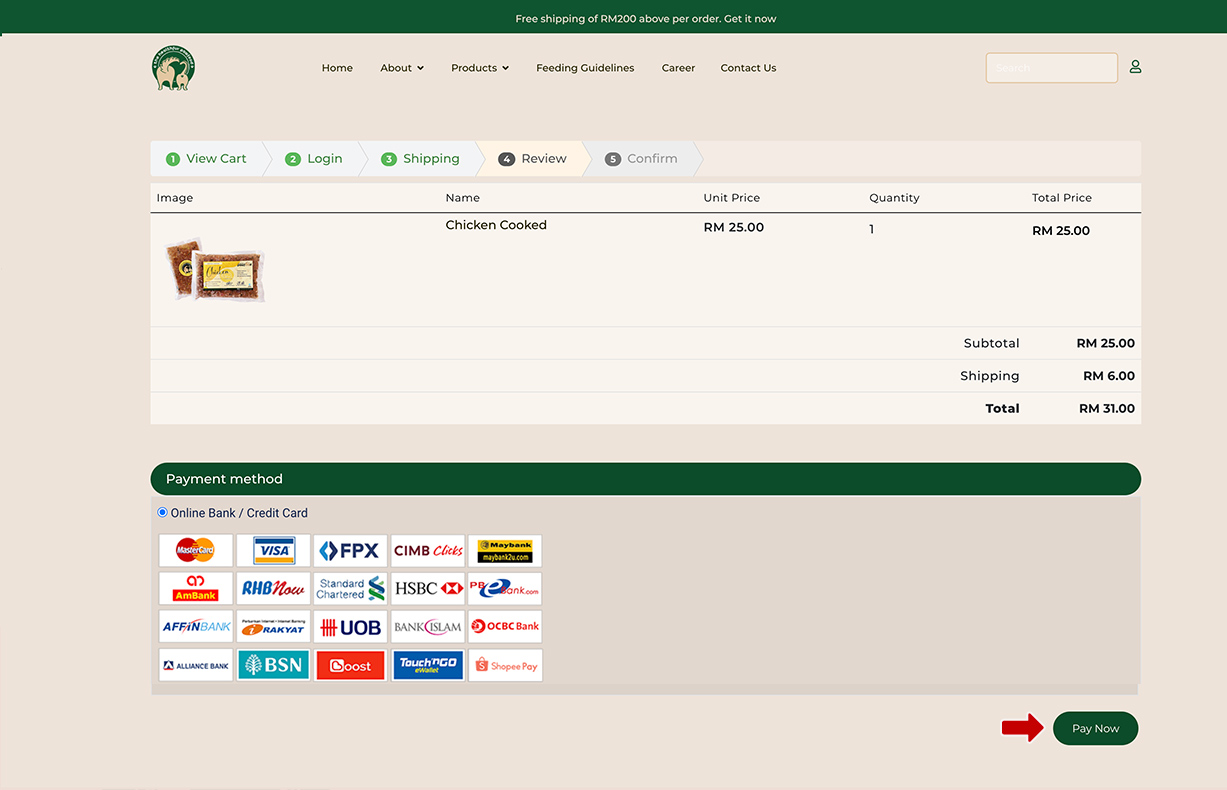Open the Feeding Guidelines menu item

click(585, 68)
